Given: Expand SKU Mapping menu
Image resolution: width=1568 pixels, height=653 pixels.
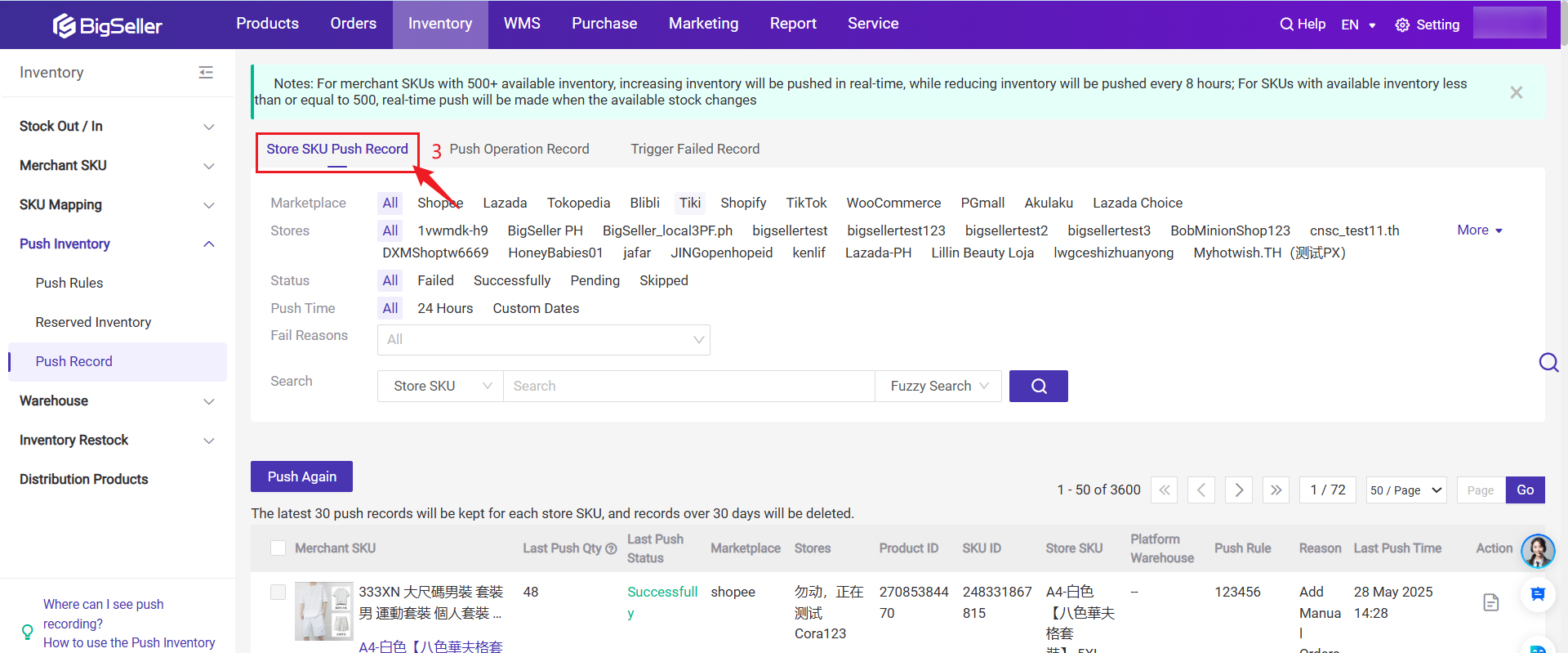Looking at the screenshot, I should pyautogui.click(x=209, y=205).
